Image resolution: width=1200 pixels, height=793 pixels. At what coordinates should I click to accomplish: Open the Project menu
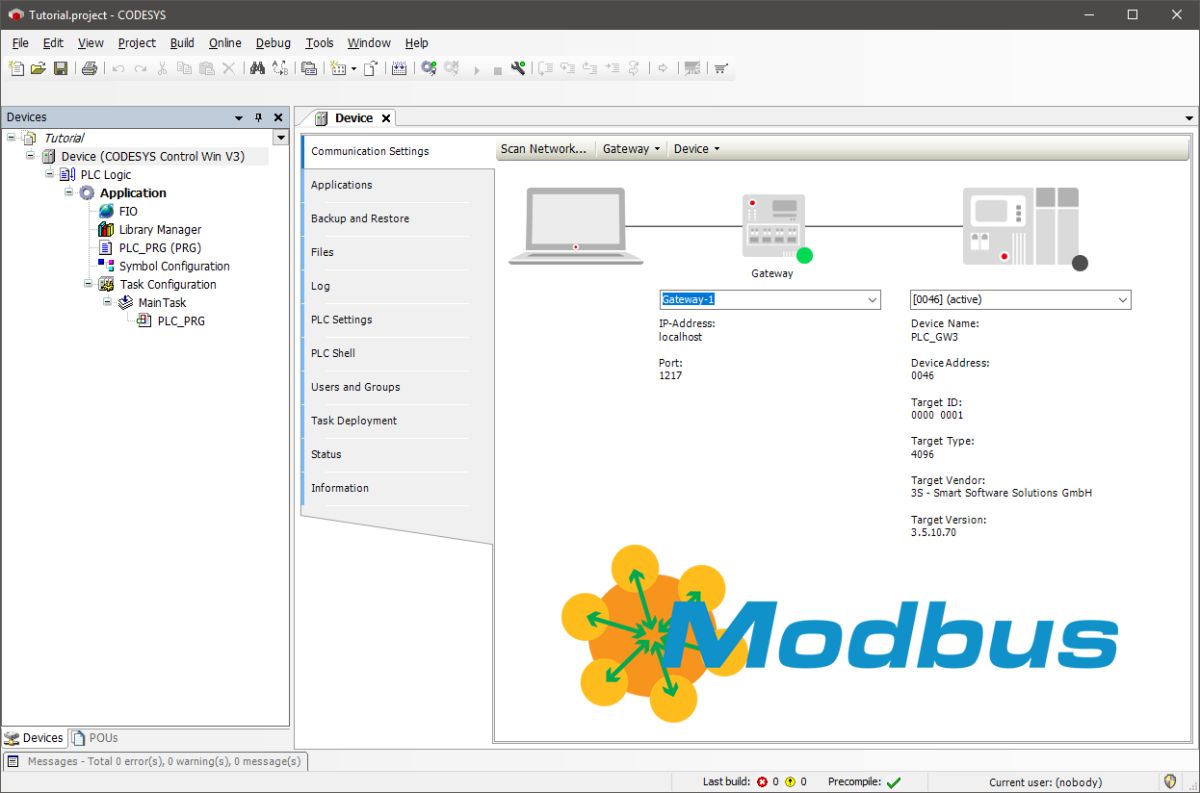click(137, 43)
